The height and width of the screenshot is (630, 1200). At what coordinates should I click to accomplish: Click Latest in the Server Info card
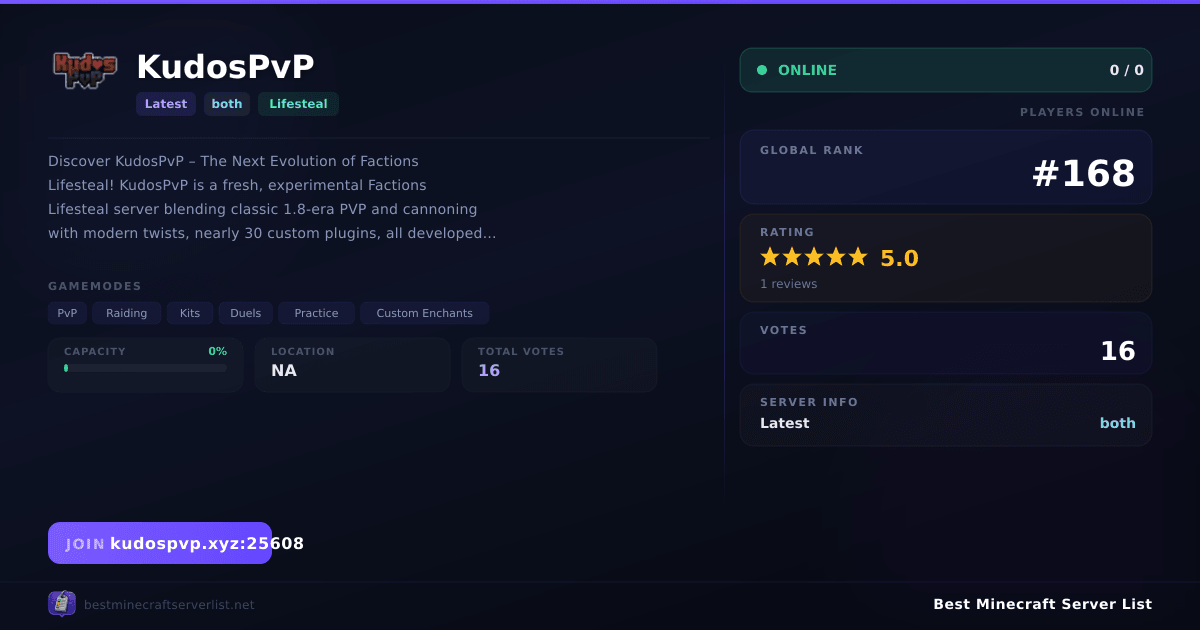coord(785,423)
